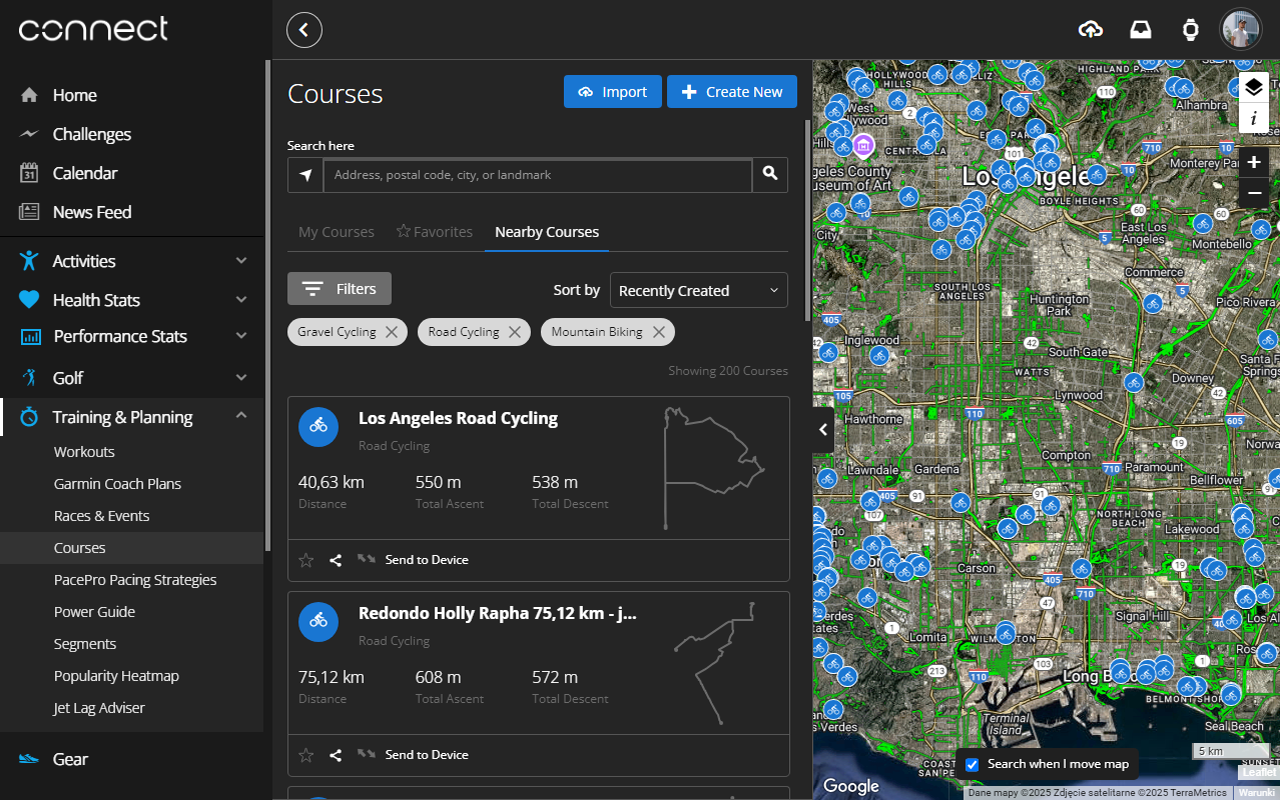Click the News Feed icon in sidebar
The width and height of the screenshot is (1280, 800).
pyautogui.click(x=29, y=212)
